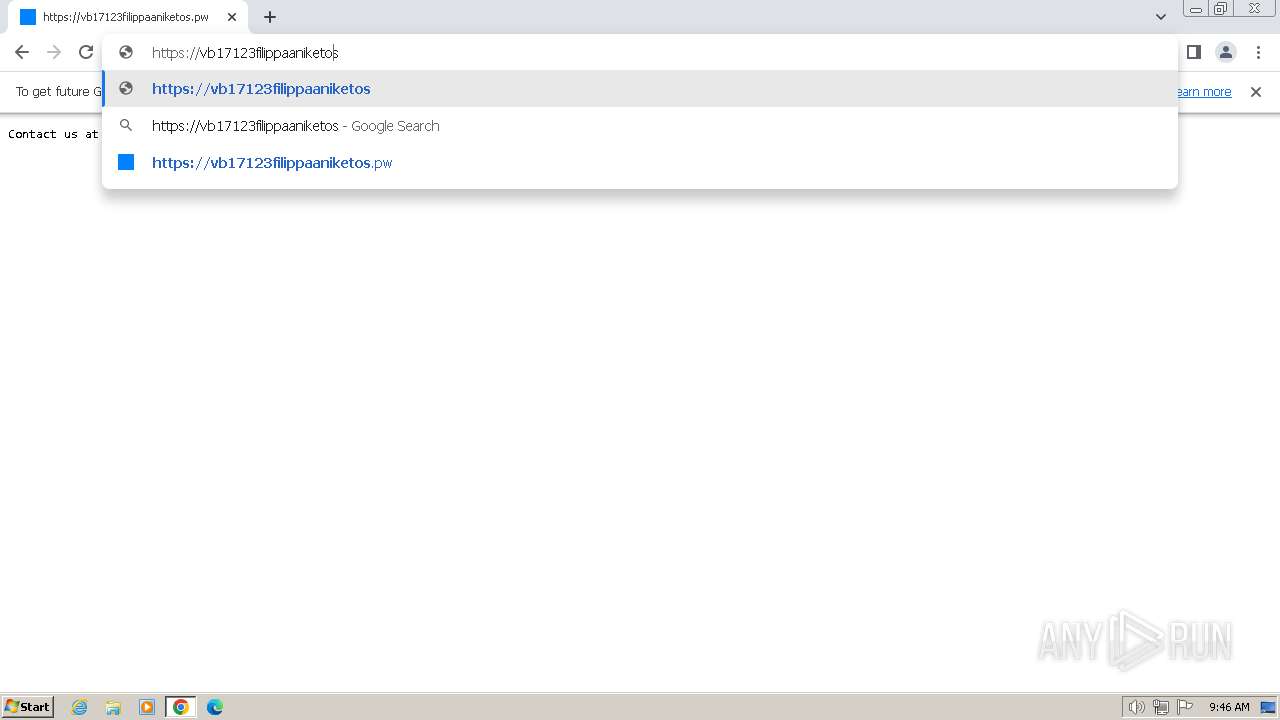This screenshot has width=1280, height=720.
Task: Click the show desktop button in tray
Action: click(x=1268, y=707)
